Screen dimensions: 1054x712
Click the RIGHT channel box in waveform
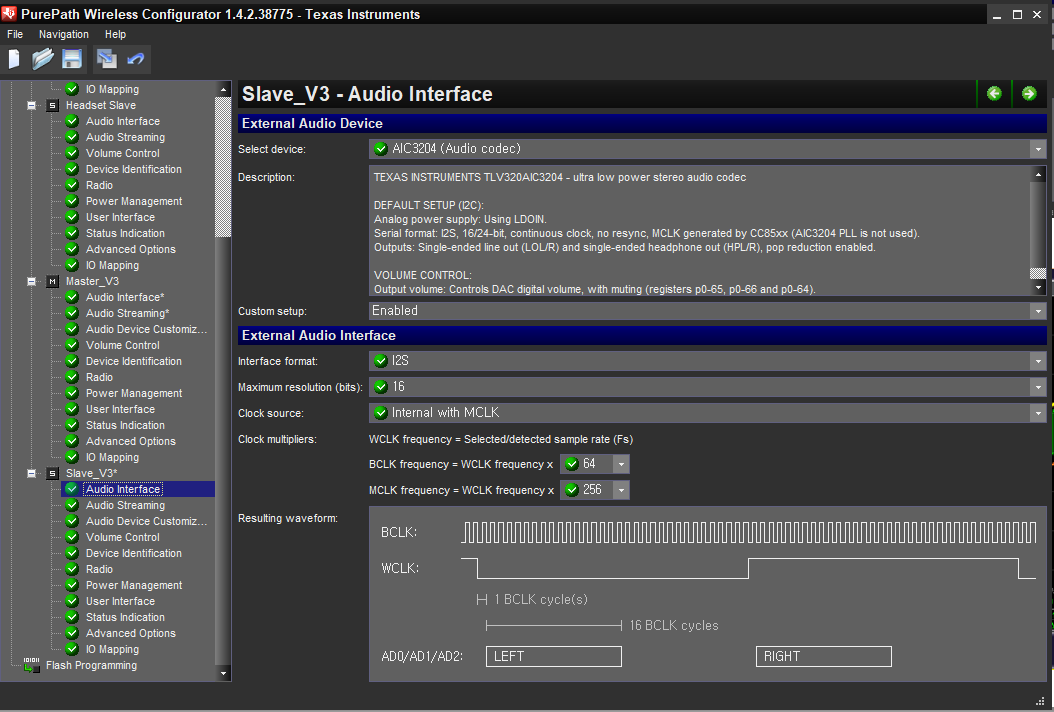point(823,656)
